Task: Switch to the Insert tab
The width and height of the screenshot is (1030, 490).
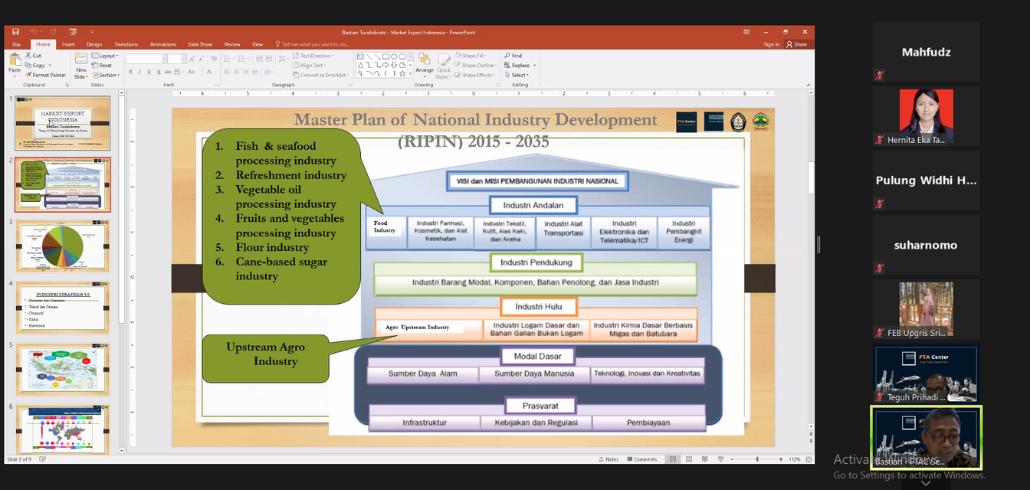Action: (68, 44)
